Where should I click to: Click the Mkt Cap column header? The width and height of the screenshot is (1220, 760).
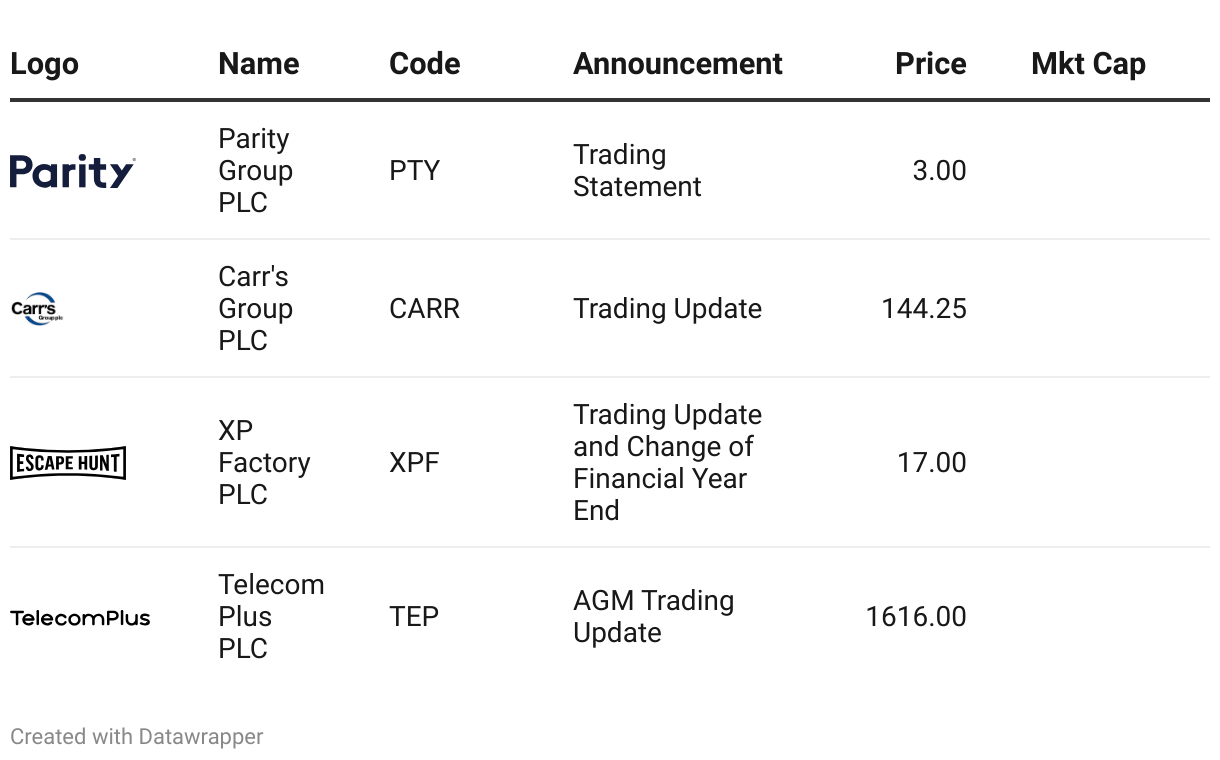point(1088,64)
